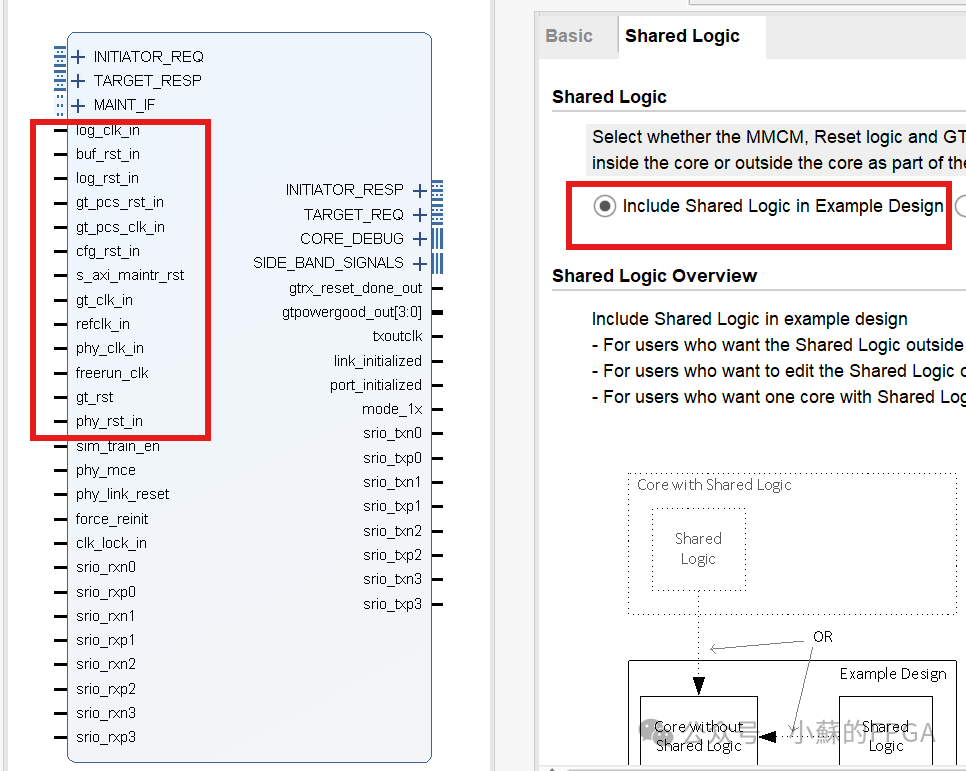Select the srio_txp3 output port
The height and width of the screenshot is (771, 966).
[x=393, y=603]
